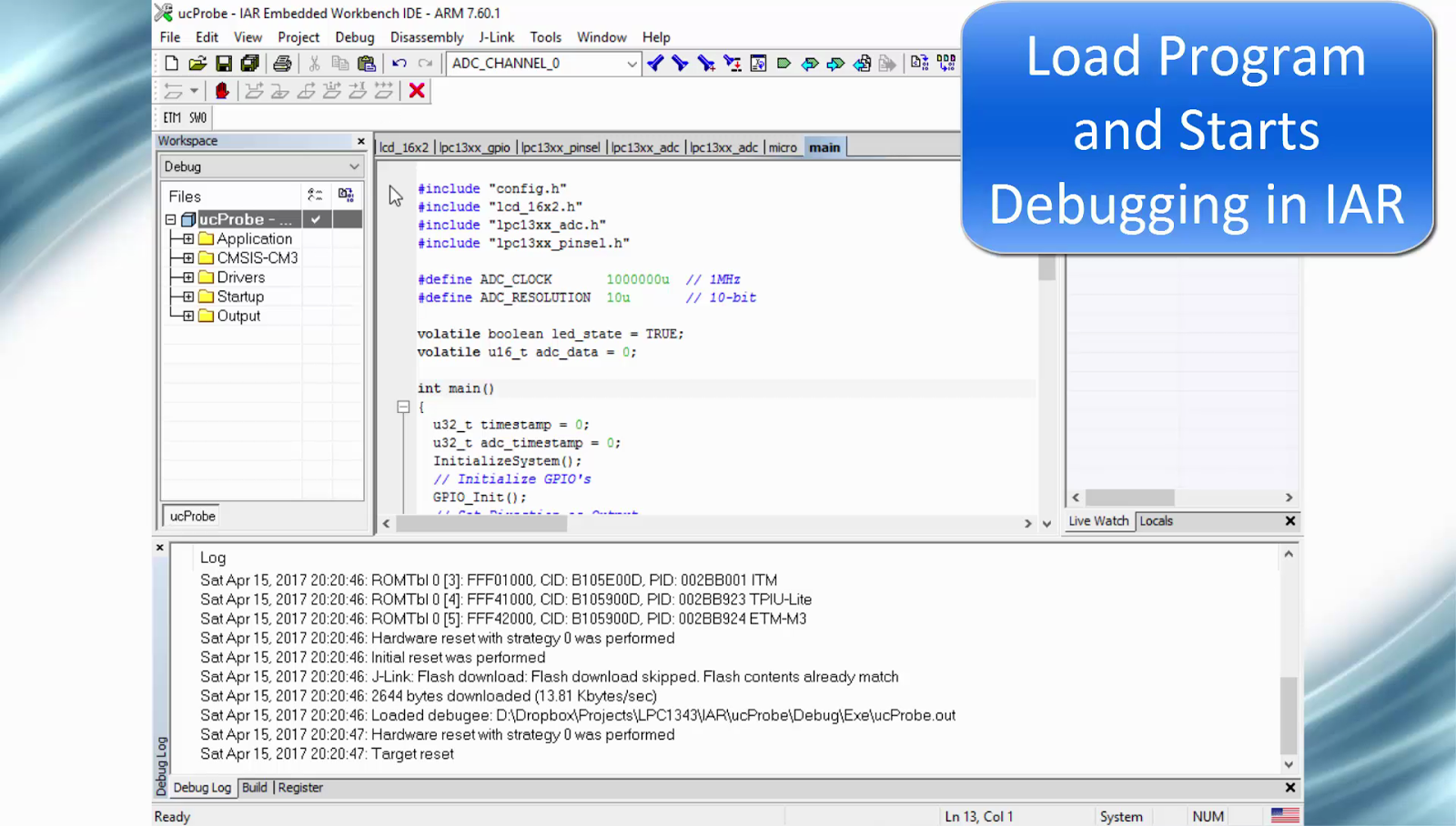Open the Debug configuration dropdown
The image size is (1456, 826).
[354, 166]
